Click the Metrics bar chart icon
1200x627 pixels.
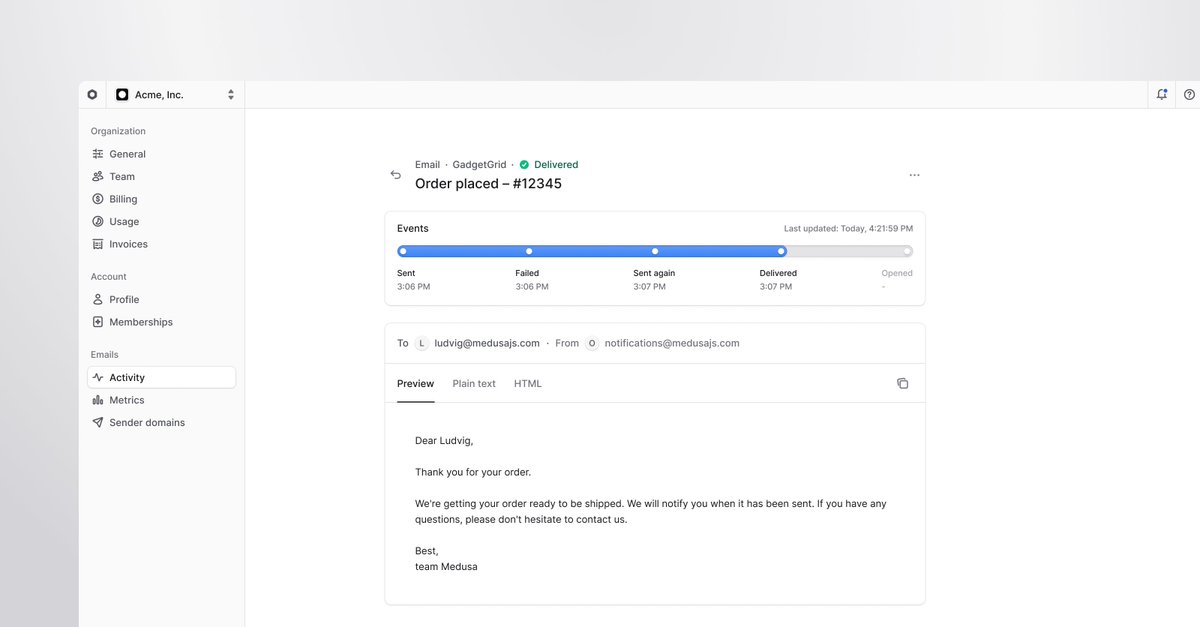point(98,400)
